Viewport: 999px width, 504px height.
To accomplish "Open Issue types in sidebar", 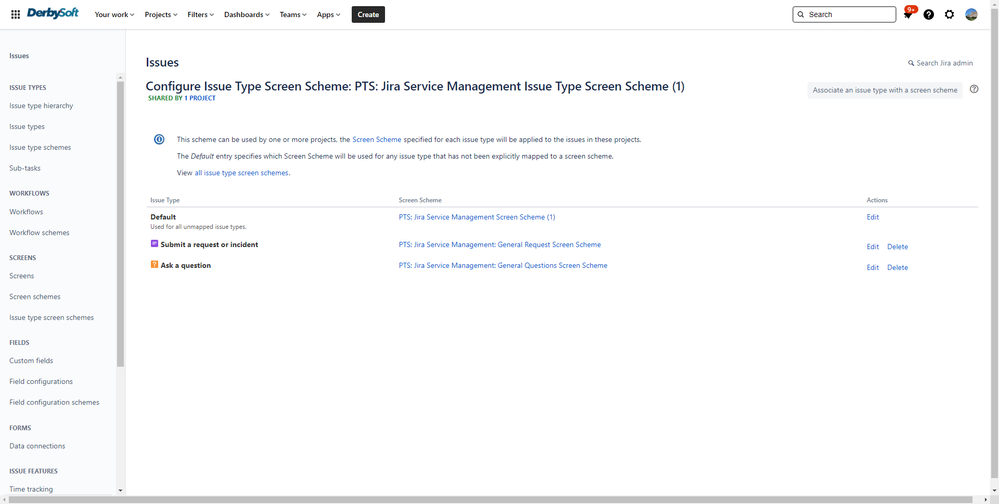I will pyautogui.click(x=27, y=127).
